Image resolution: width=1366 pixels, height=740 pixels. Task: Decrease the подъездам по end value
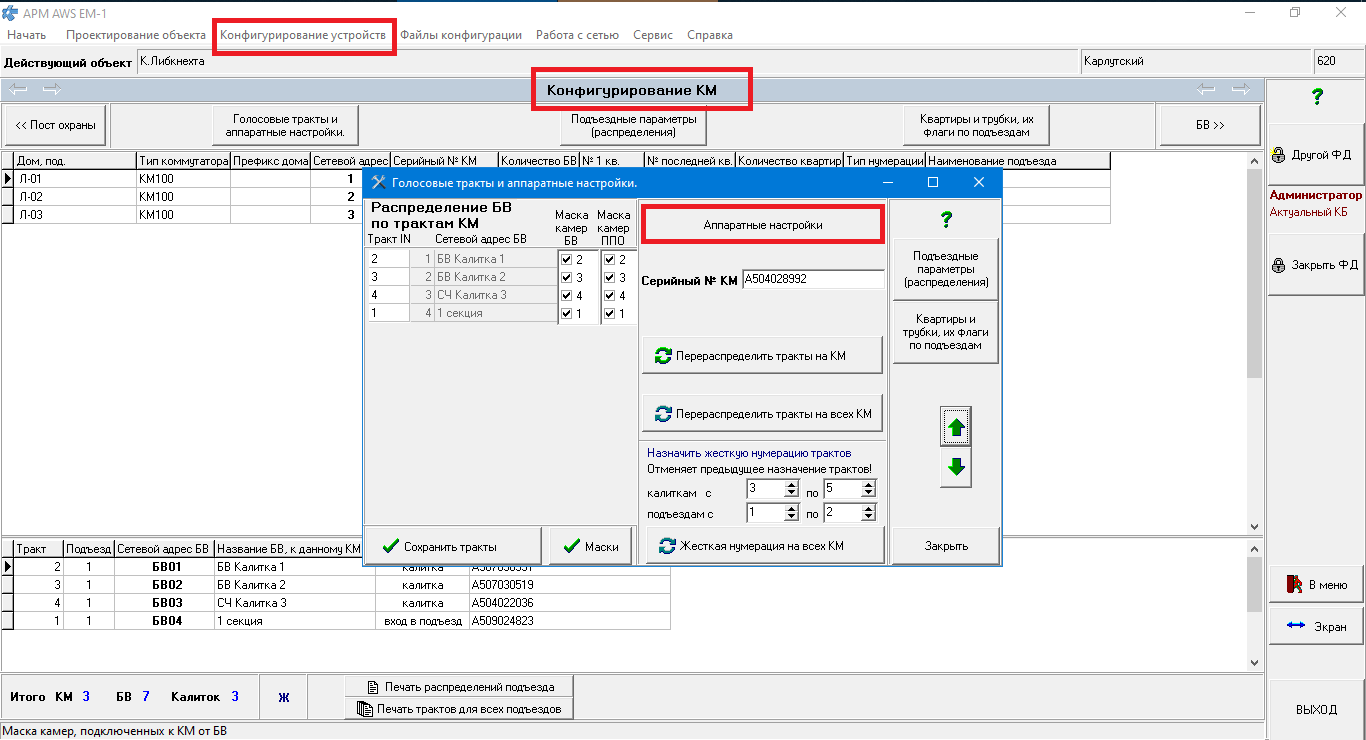click(868, 517)
